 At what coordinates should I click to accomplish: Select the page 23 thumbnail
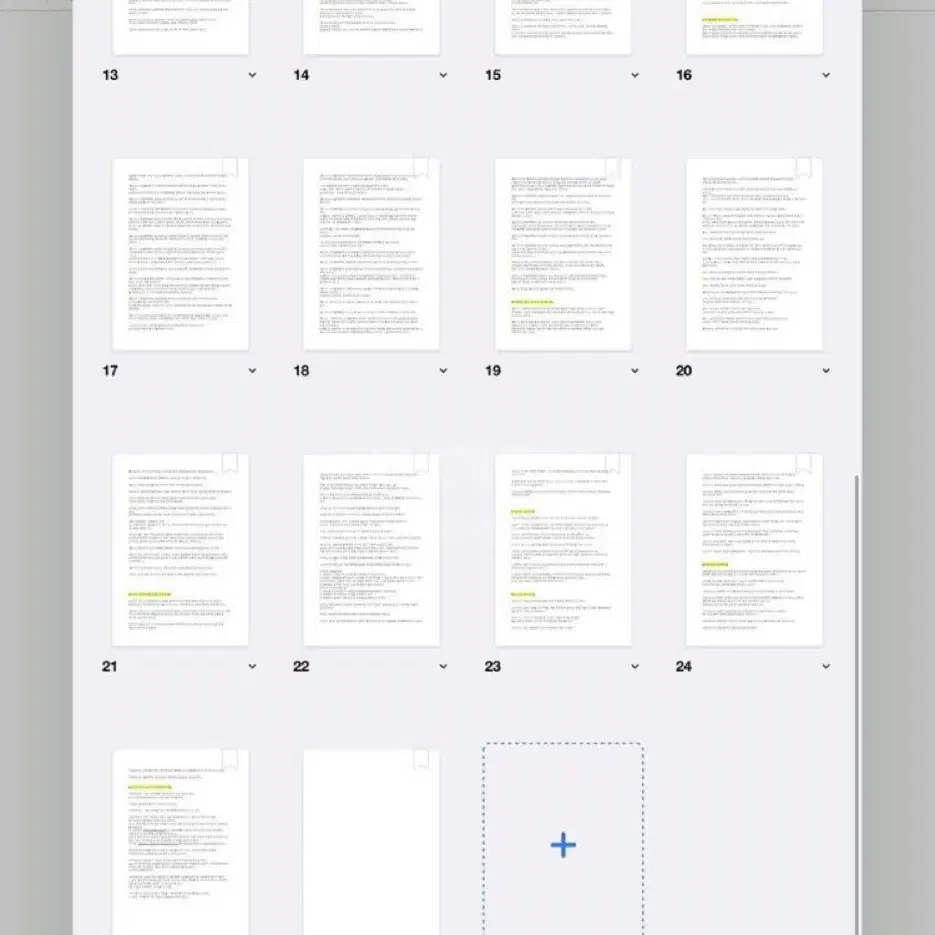563,550
